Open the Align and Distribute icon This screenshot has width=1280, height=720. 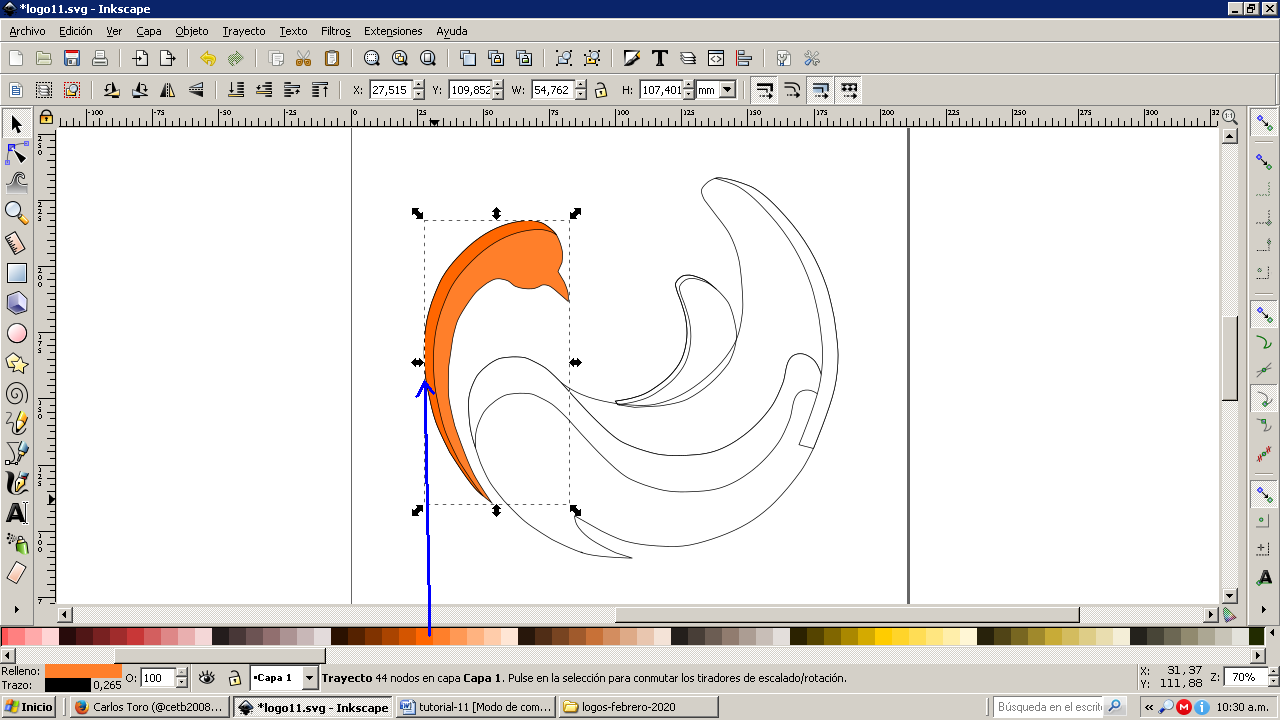(744, 58)
